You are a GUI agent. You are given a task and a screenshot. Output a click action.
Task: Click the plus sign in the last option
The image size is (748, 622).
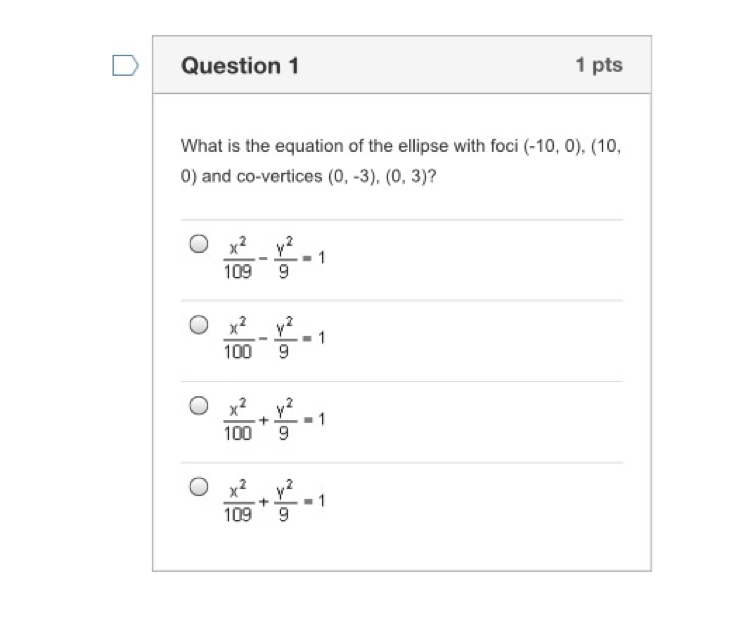[264, 501]
